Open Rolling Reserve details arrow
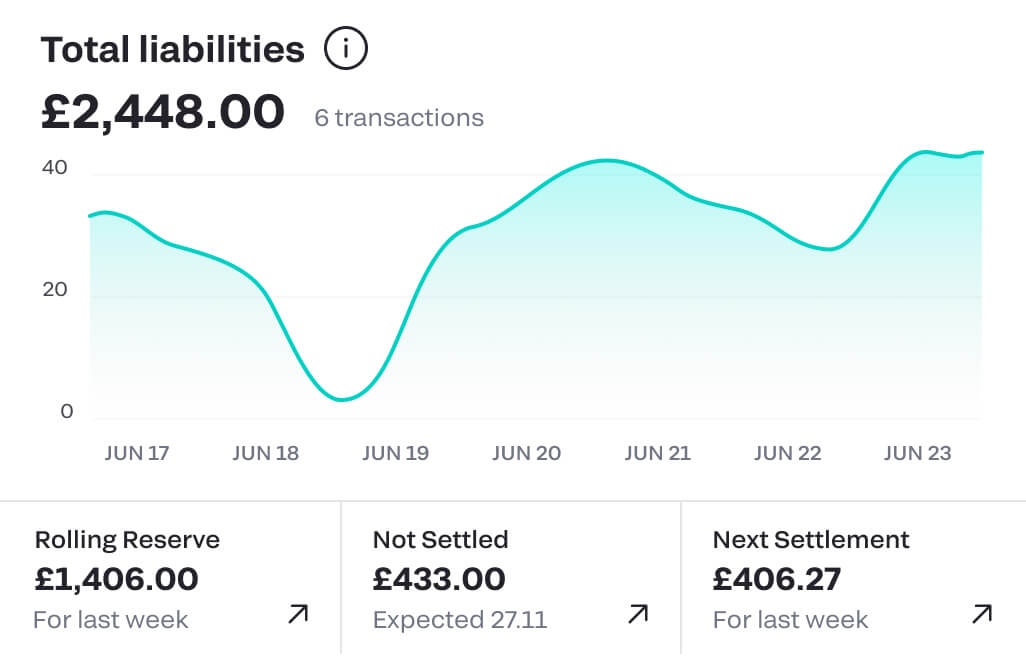The image size is (1026, 656). tap(298, 614)
